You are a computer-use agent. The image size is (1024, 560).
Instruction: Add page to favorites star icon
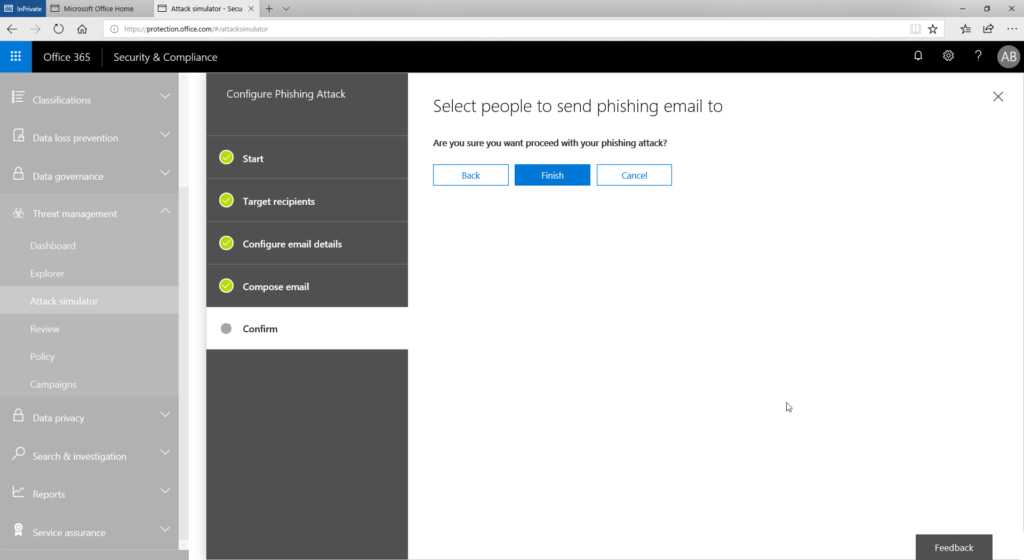click(933, 29)
